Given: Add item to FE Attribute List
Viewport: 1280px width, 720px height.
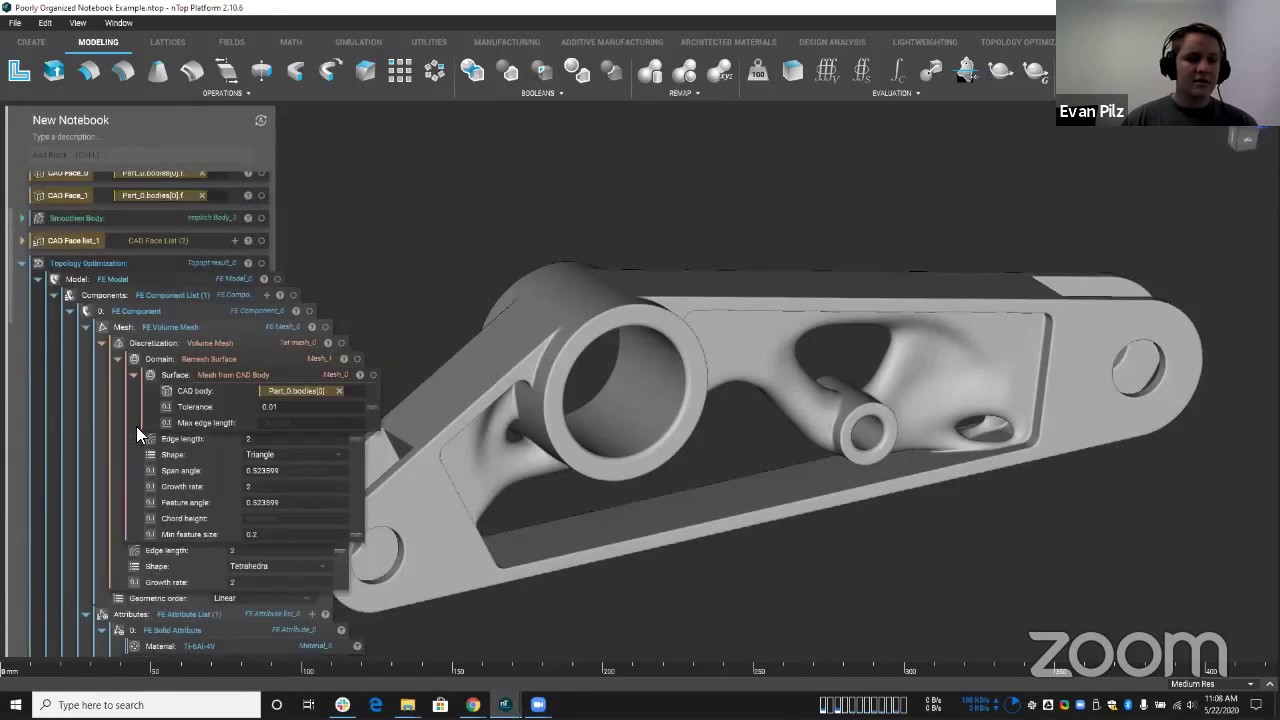Looking at the screenshot, I should (312, 614).
